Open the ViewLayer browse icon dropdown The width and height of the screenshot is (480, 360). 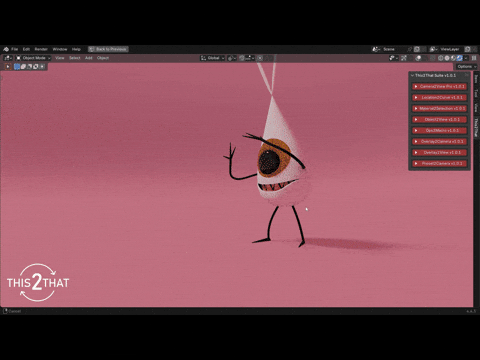434,49
